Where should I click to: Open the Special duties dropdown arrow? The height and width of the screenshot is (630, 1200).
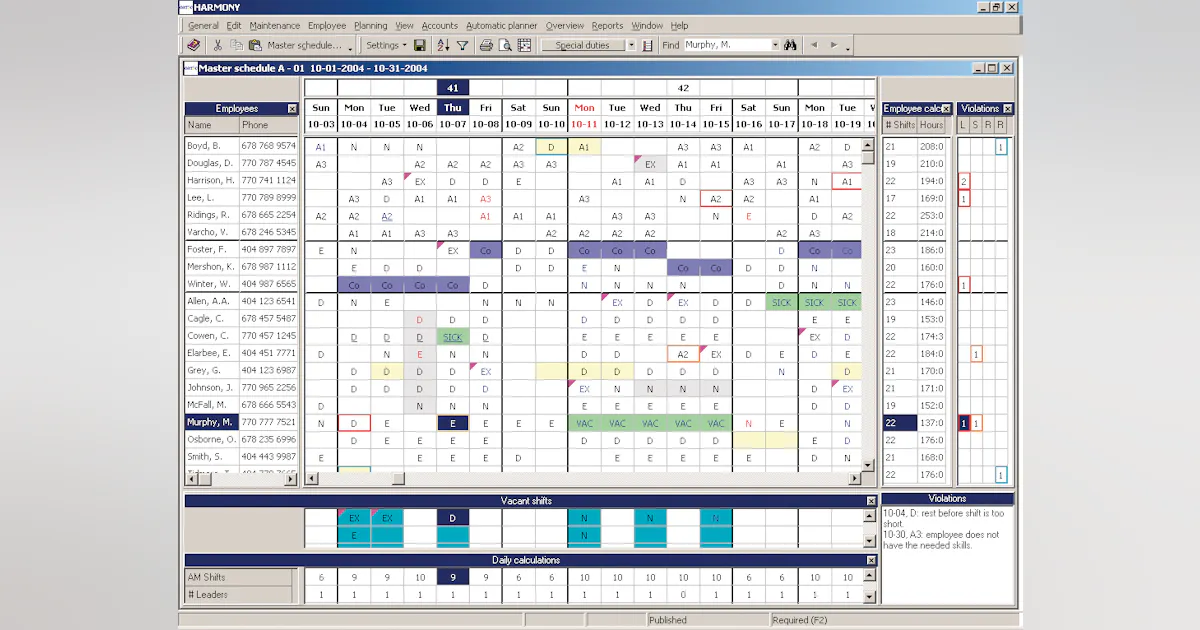[631, 45]
